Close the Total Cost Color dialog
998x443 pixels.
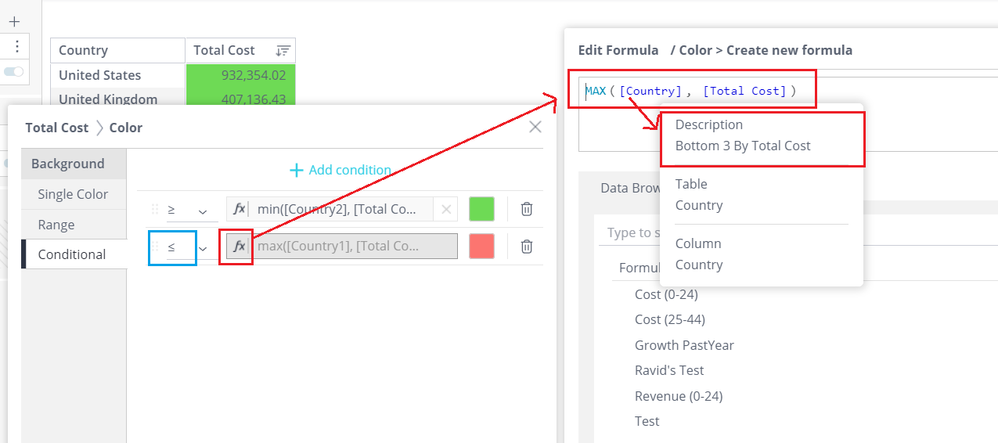[535, 127]
